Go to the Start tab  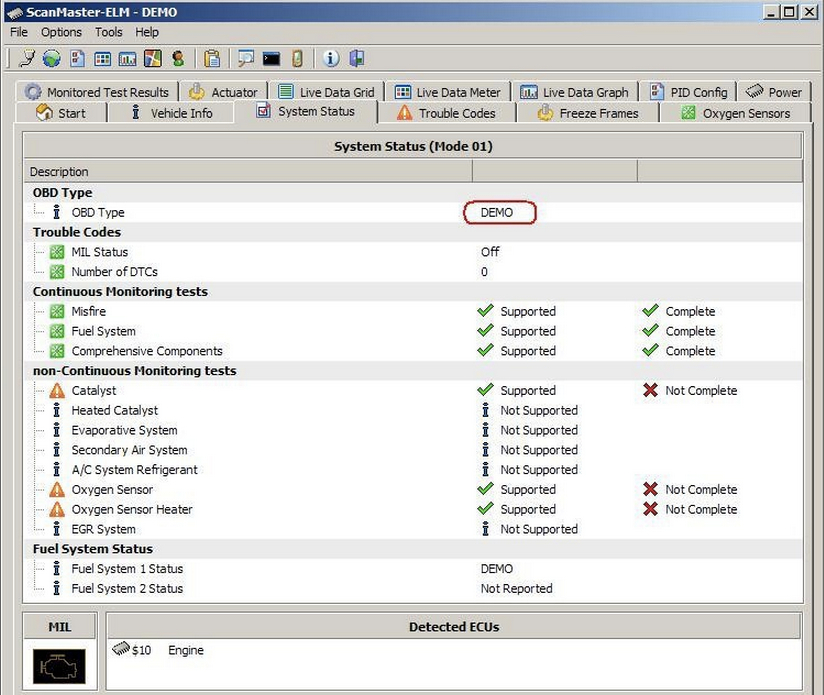[60, 113]
